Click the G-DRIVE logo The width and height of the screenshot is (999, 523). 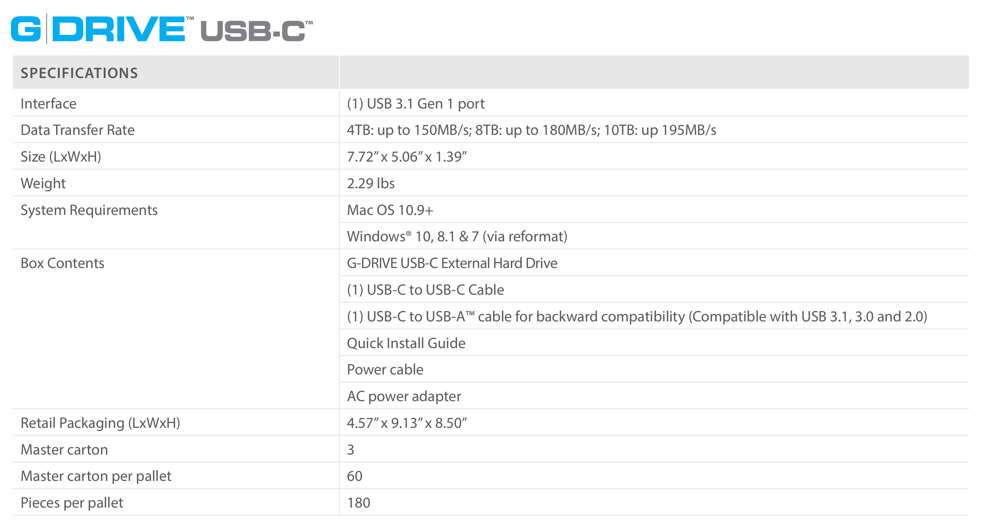101,29
